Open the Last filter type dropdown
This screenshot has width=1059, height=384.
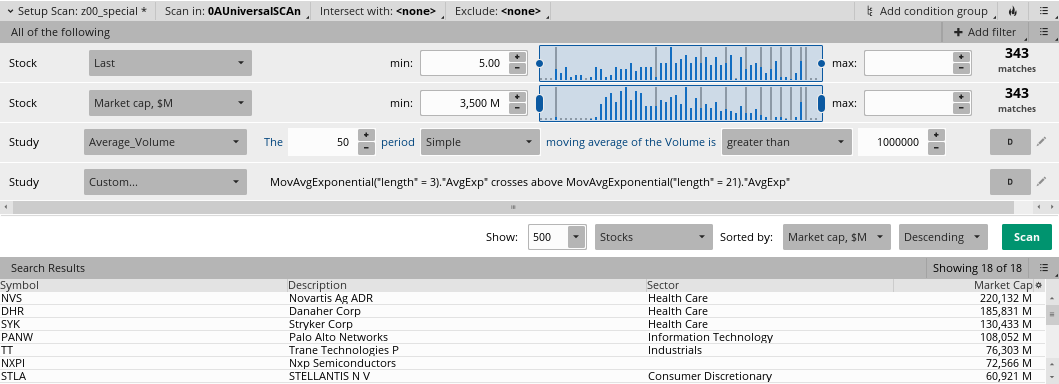tap(170, 63)
